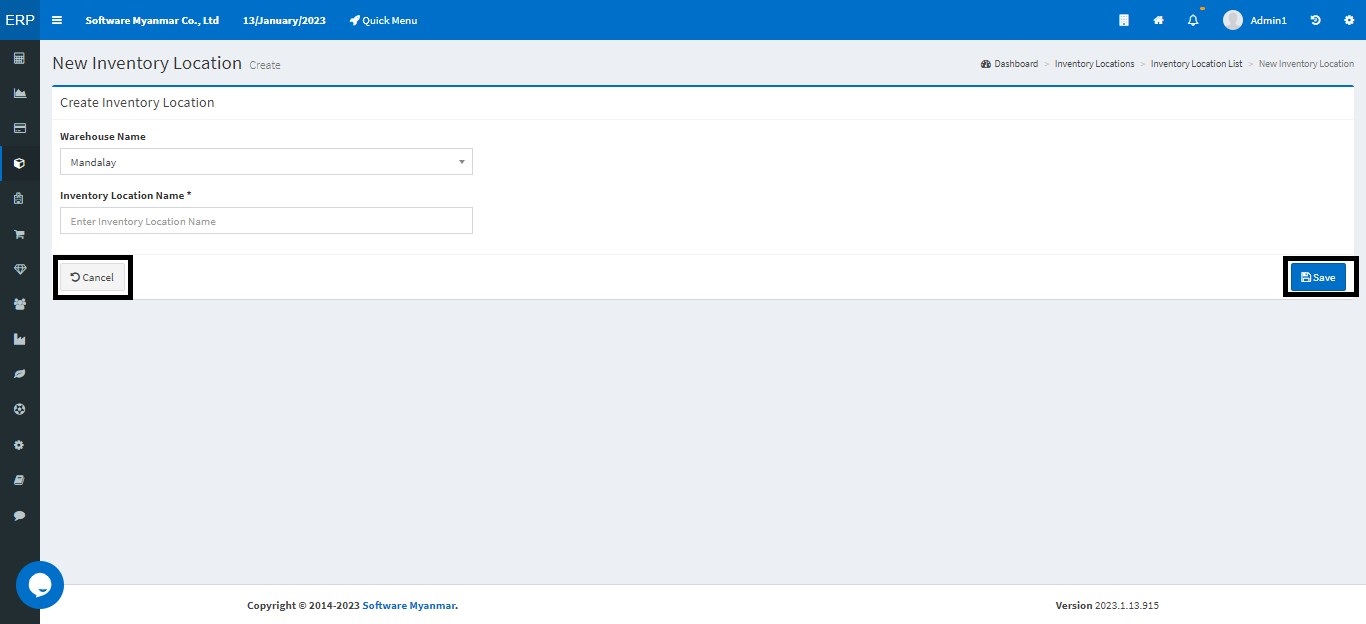Click the Save button
1366x624 pixels.
point(1318,277)
